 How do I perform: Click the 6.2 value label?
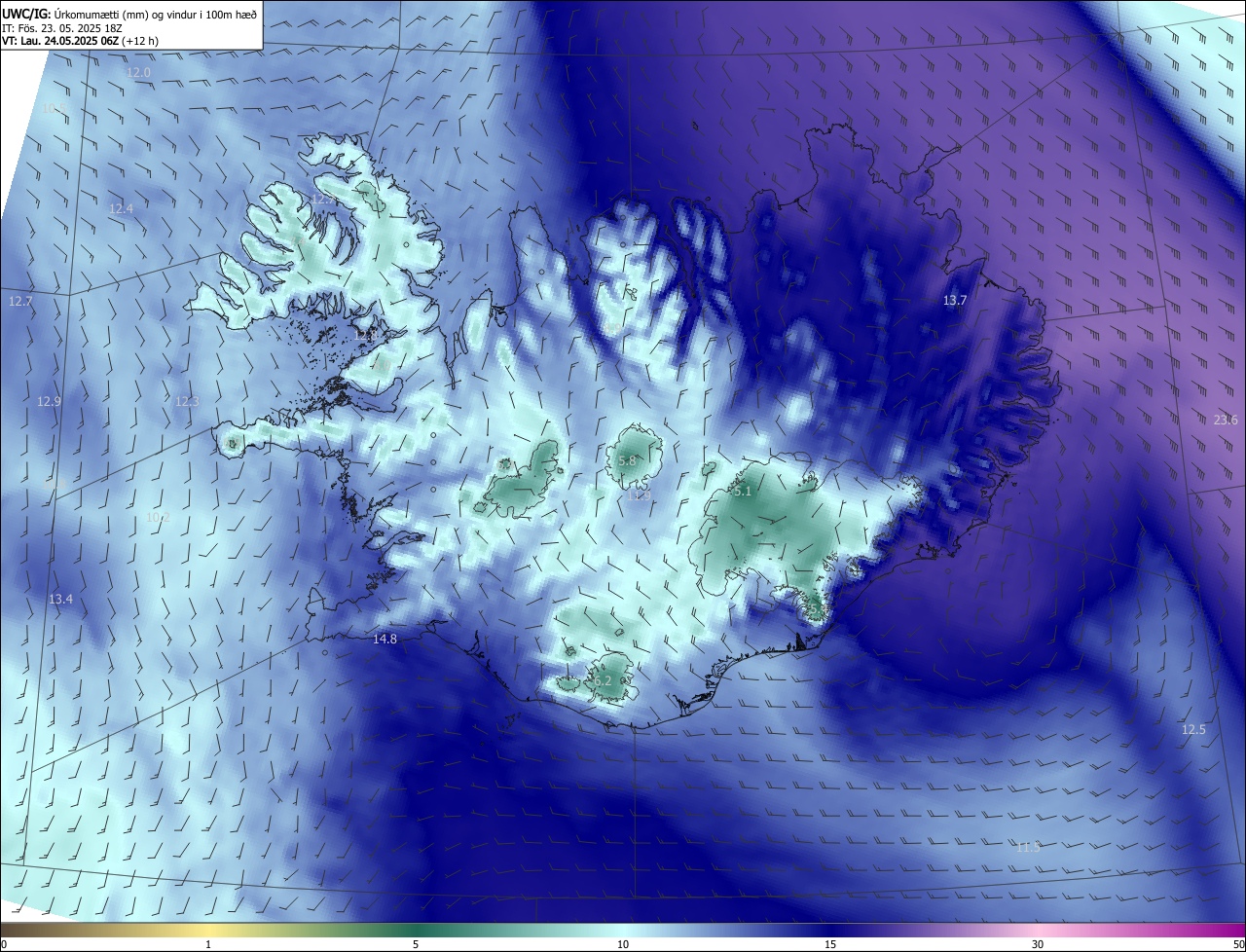pos(603,680)
